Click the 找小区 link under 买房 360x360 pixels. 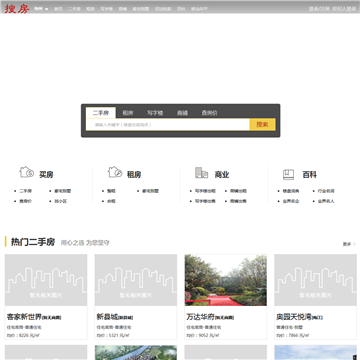[x=61, y=201]
